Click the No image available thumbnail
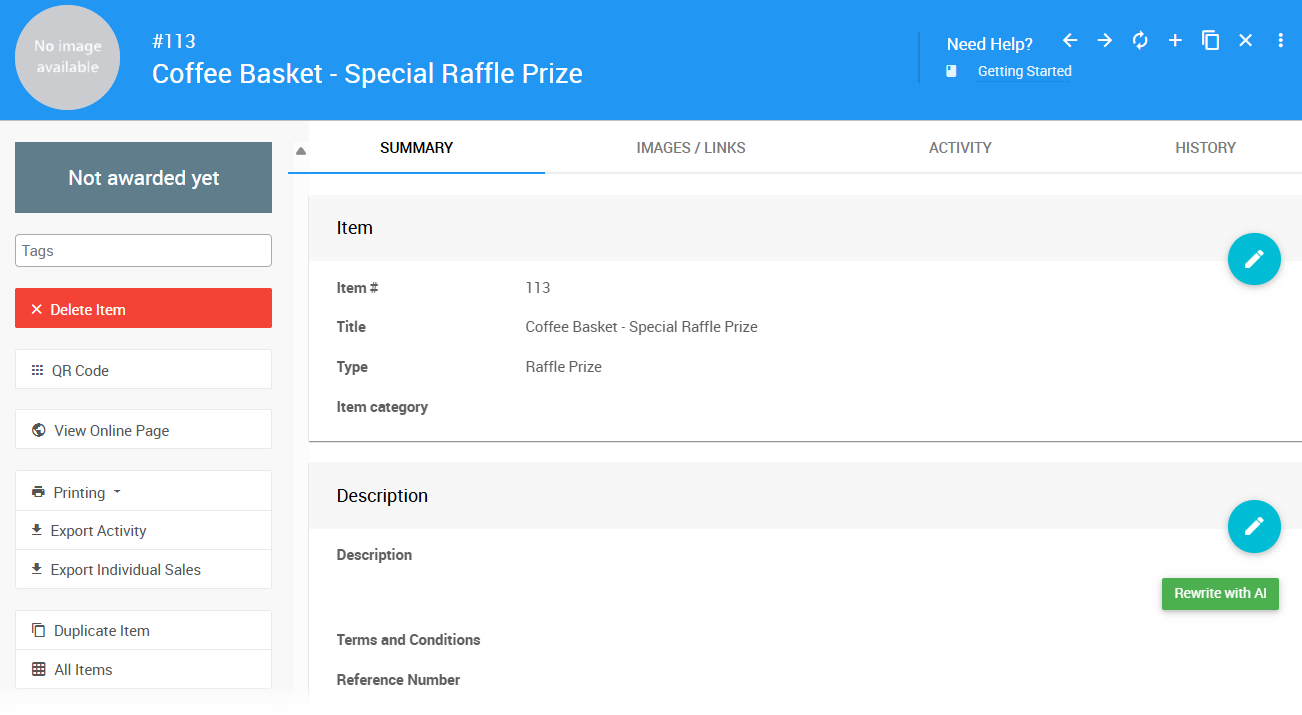Image resolution: width=1302 pixels, height=715 pixels. [x=67, y=57]
